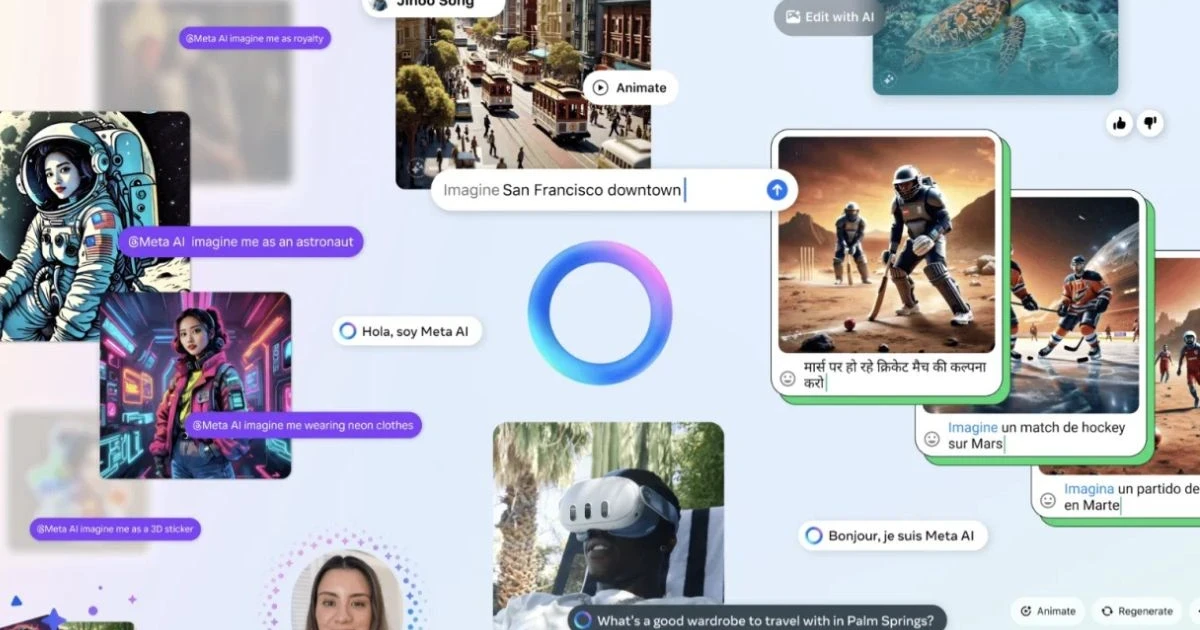Click the play icon on the Animate pill
This screenshot has width=1200, height=630.
click(600, 88)
